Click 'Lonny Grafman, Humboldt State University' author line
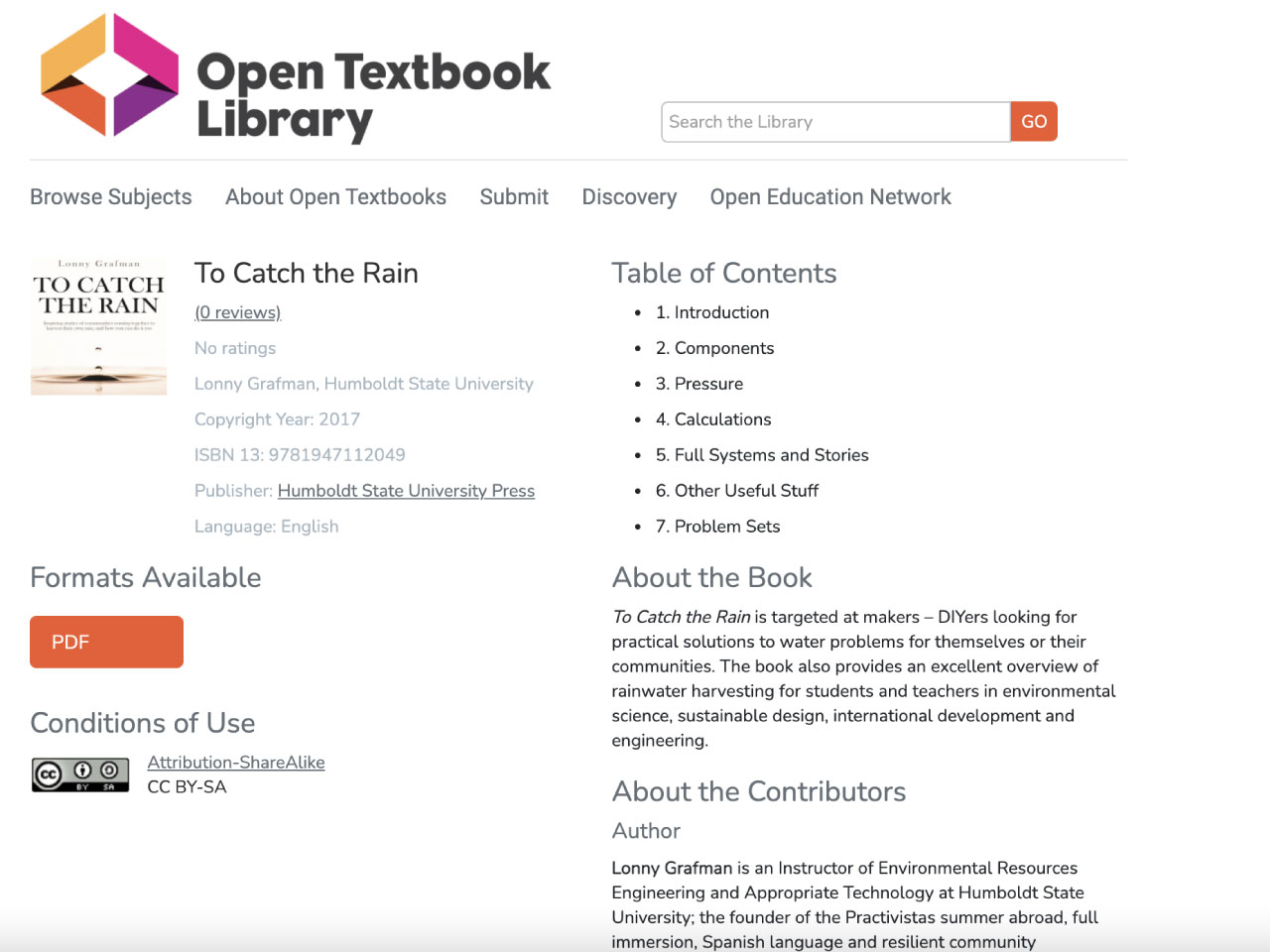Image resolution: width=1270 pixels, height=952 pixels. coord(364,384)
